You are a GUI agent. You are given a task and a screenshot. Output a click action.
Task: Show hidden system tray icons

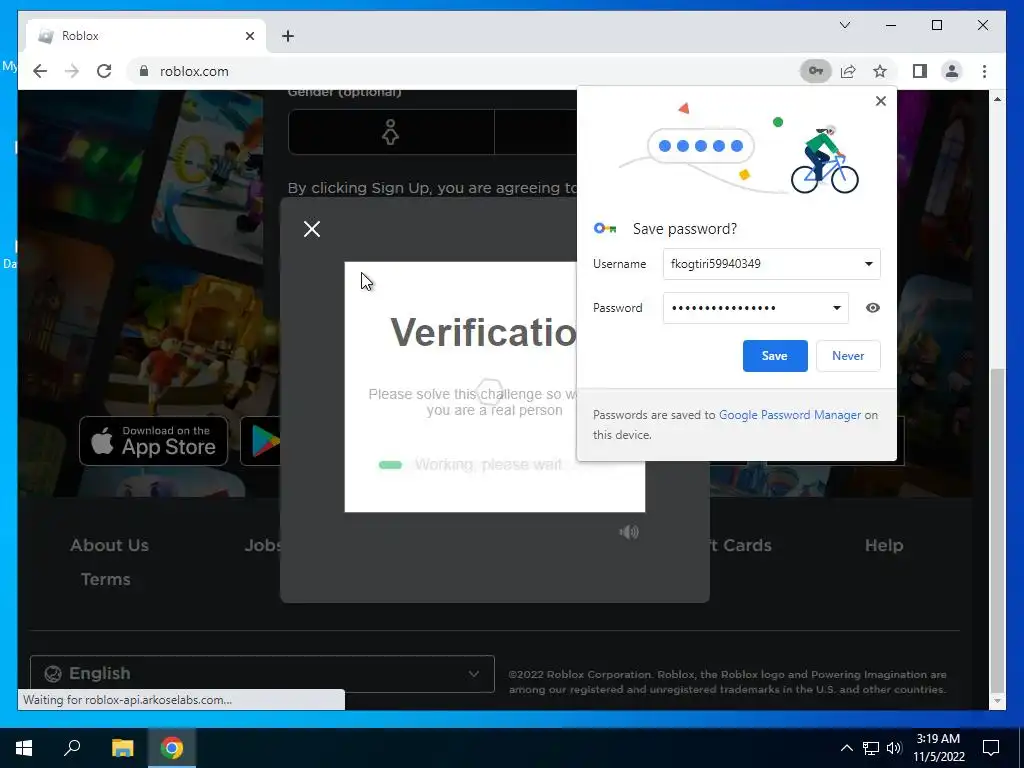846,748
